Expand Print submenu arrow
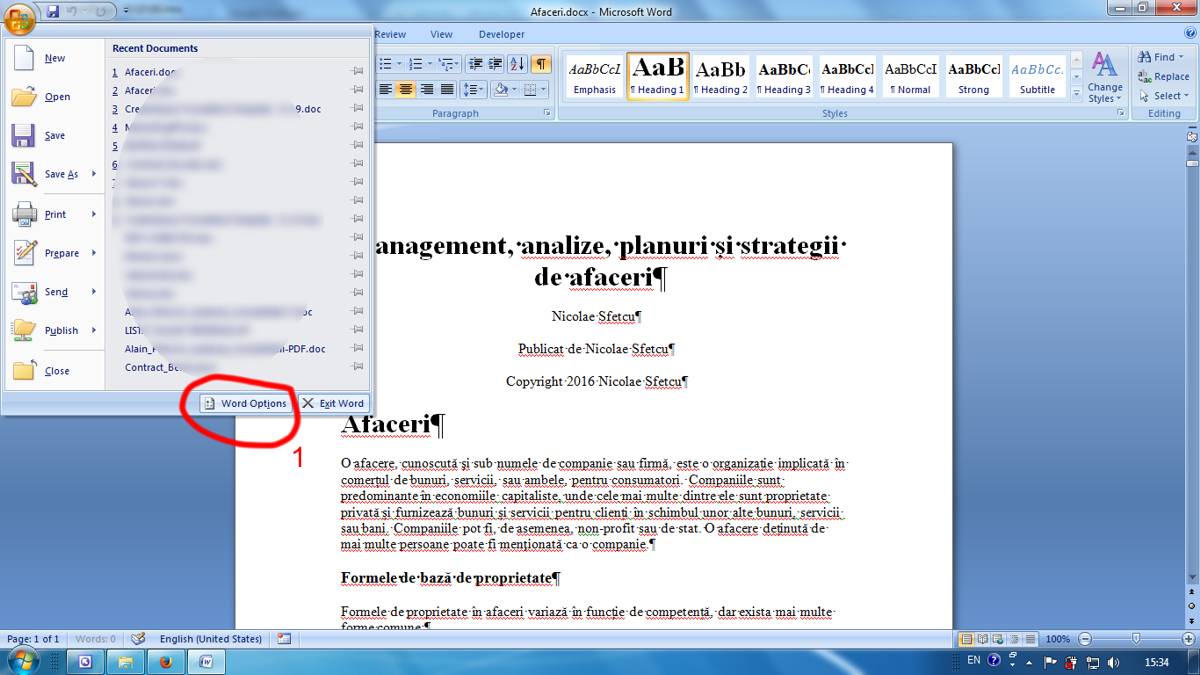 pyautogui.click(x=94, y=214)
